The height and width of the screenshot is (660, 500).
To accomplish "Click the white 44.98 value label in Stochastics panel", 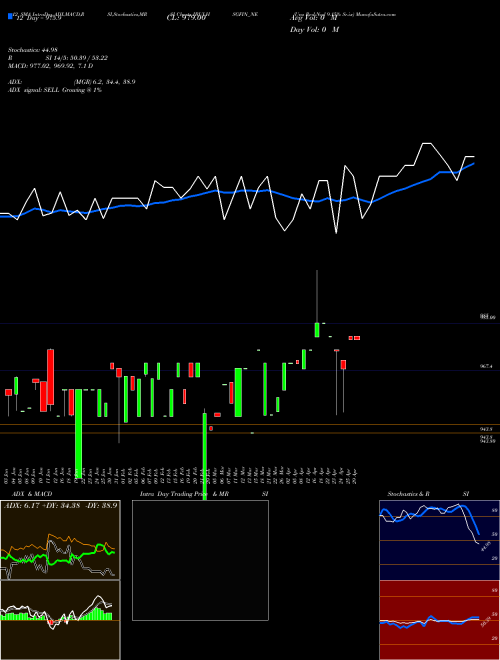I will (x=487, y=546).
